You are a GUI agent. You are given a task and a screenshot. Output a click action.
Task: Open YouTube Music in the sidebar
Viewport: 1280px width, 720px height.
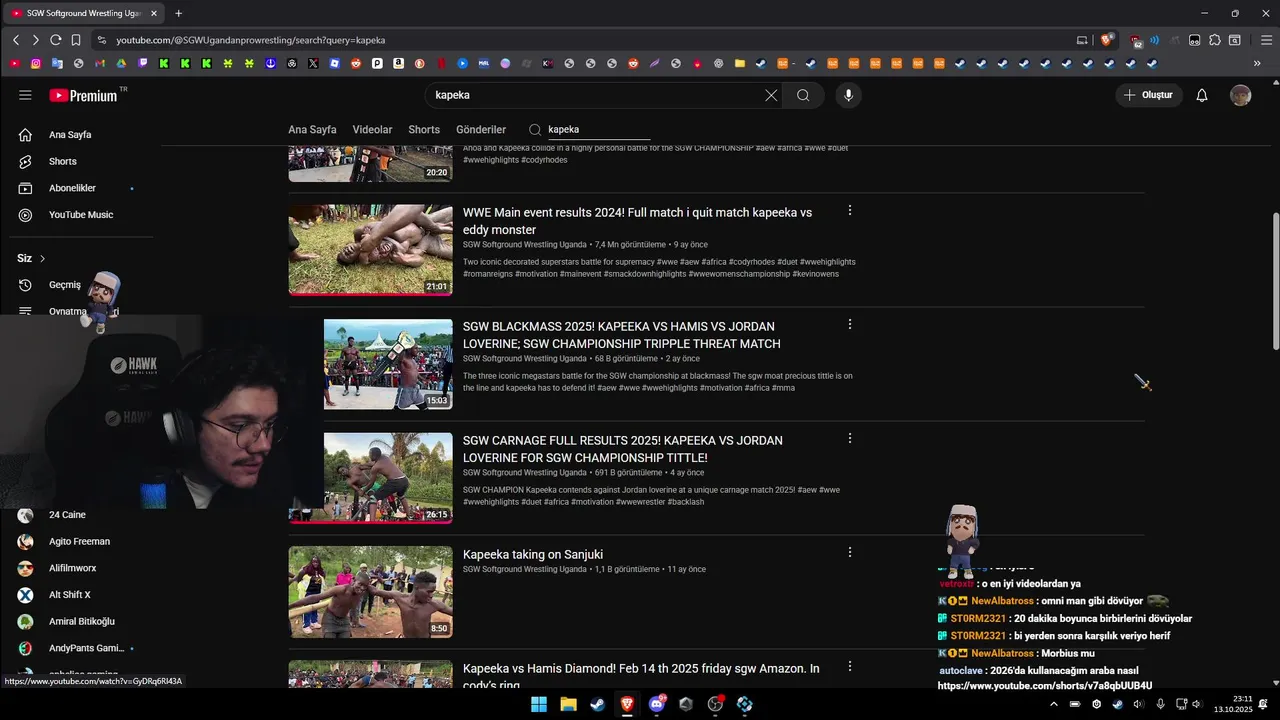tap(80, 215)
